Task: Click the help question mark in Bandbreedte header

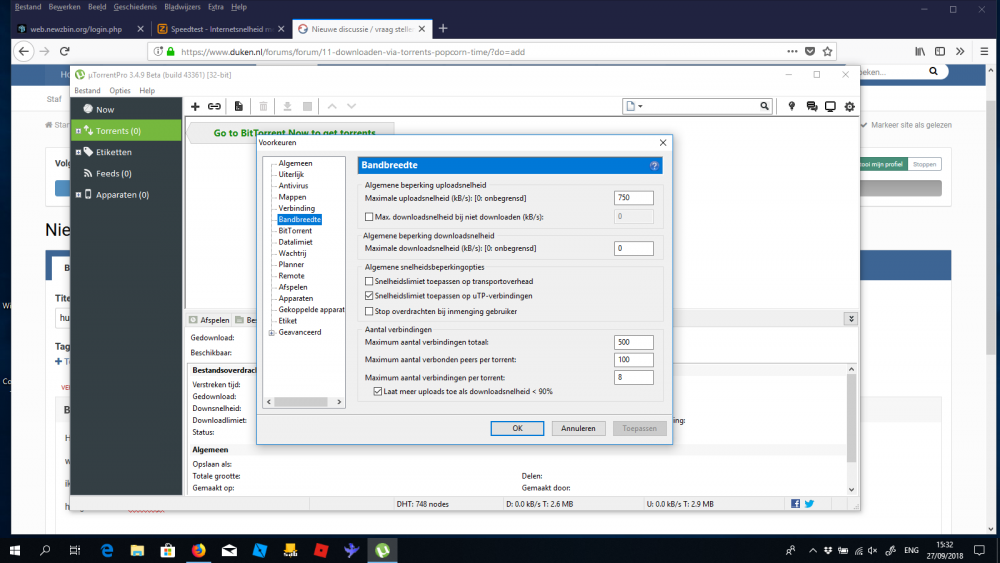Action: coord(654,165)
